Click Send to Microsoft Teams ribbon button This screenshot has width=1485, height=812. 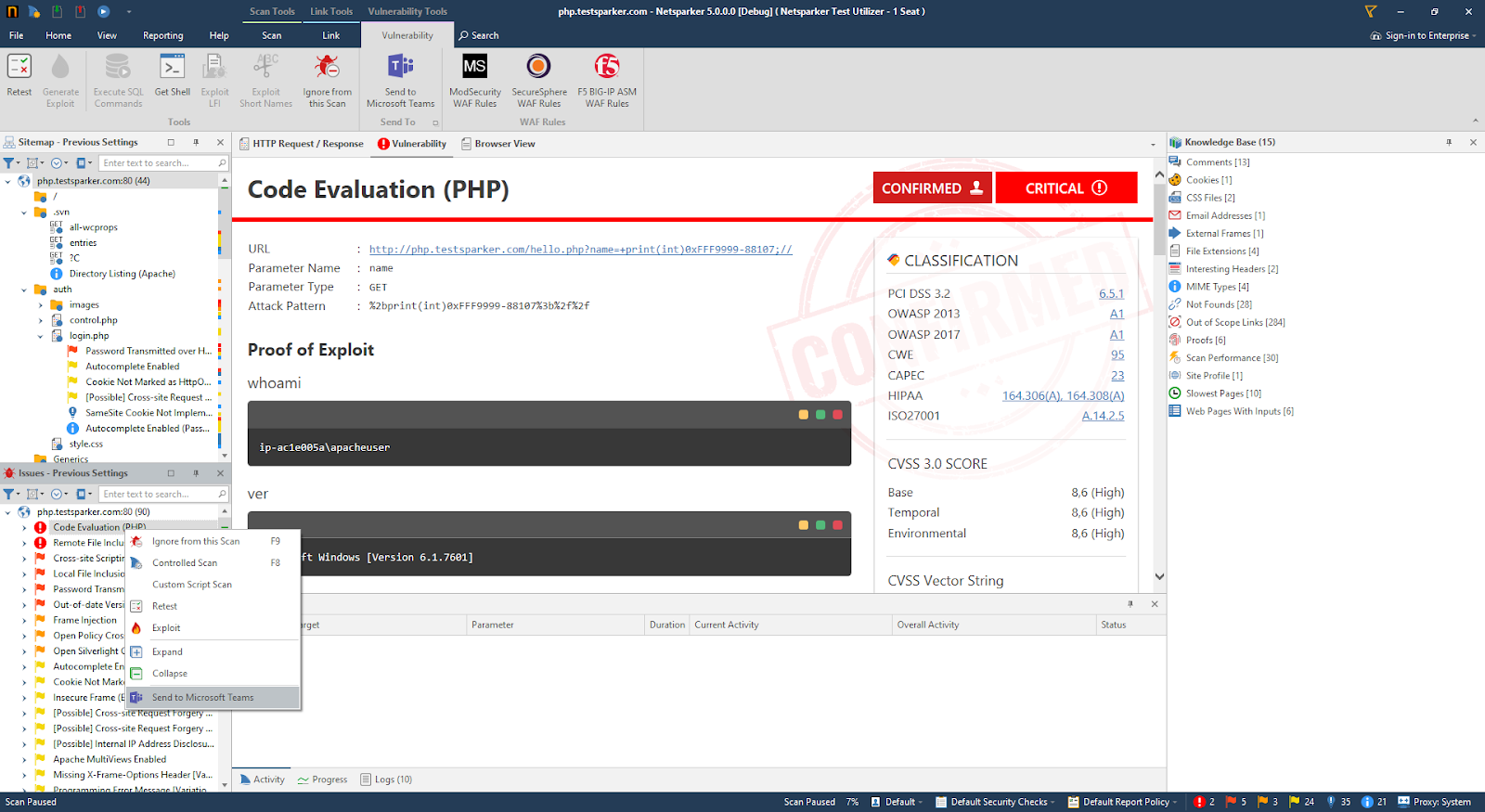pyautogui.click(x=400, y=79)
